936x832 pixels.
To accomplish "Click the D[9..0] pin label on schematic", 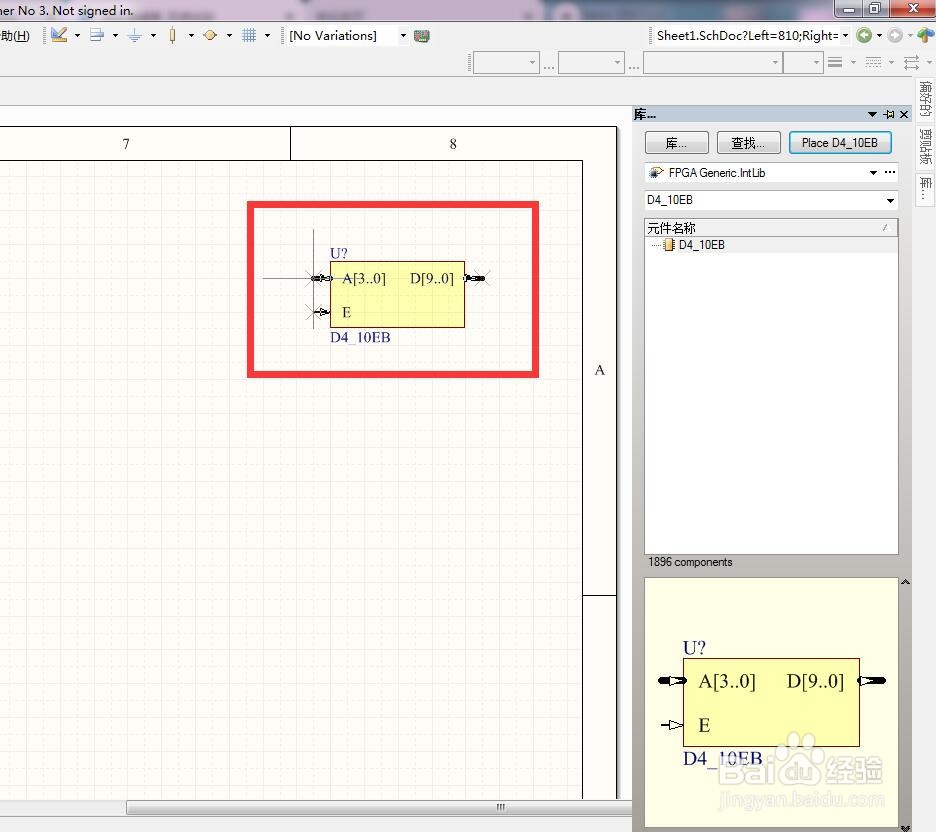I will pyautogui.click(x=432, y=279).
